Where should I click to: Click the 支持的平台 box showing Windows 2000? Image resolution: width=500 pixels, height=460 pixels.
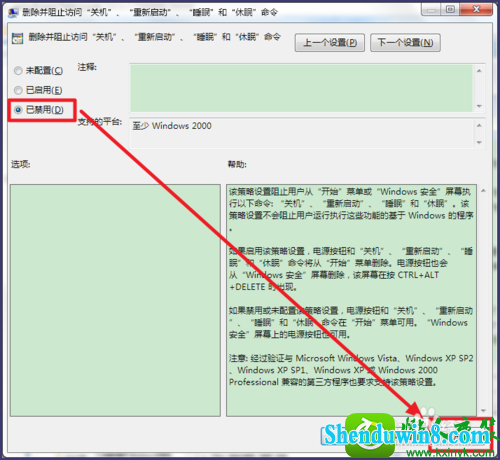(x=302, y=133)
